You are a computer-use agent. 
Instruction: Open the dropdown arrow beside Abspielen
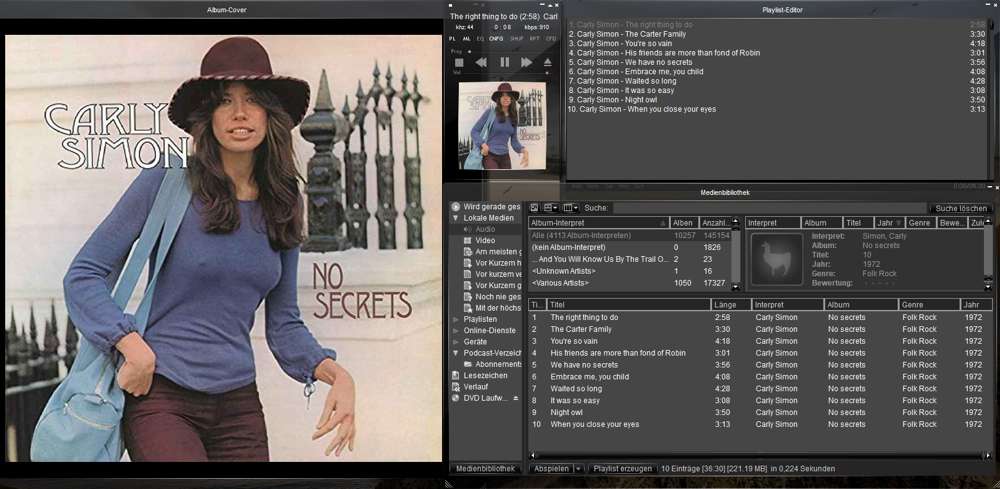pos(578,468)
